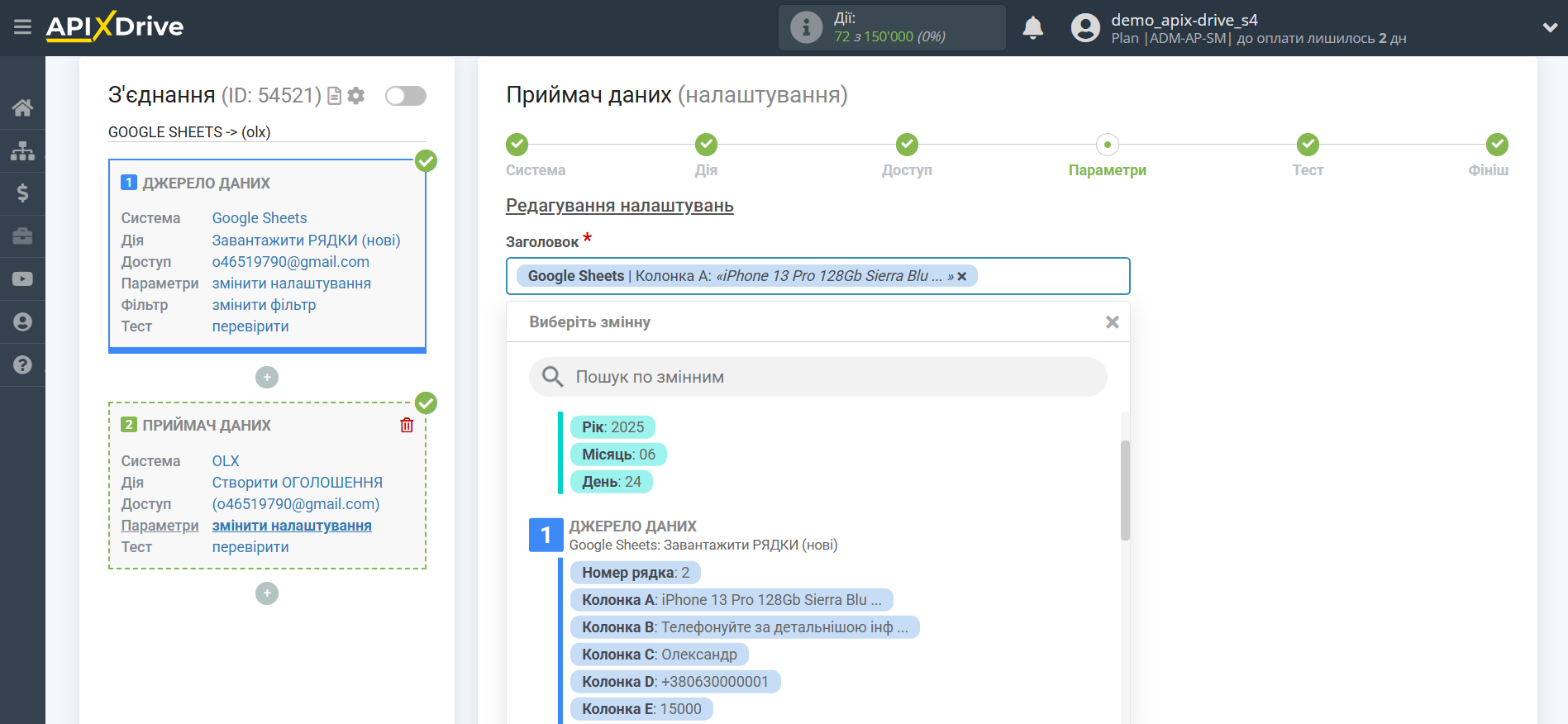Select the Рік: 2025 variable
Screen dimensions: 1568x724
612,427
